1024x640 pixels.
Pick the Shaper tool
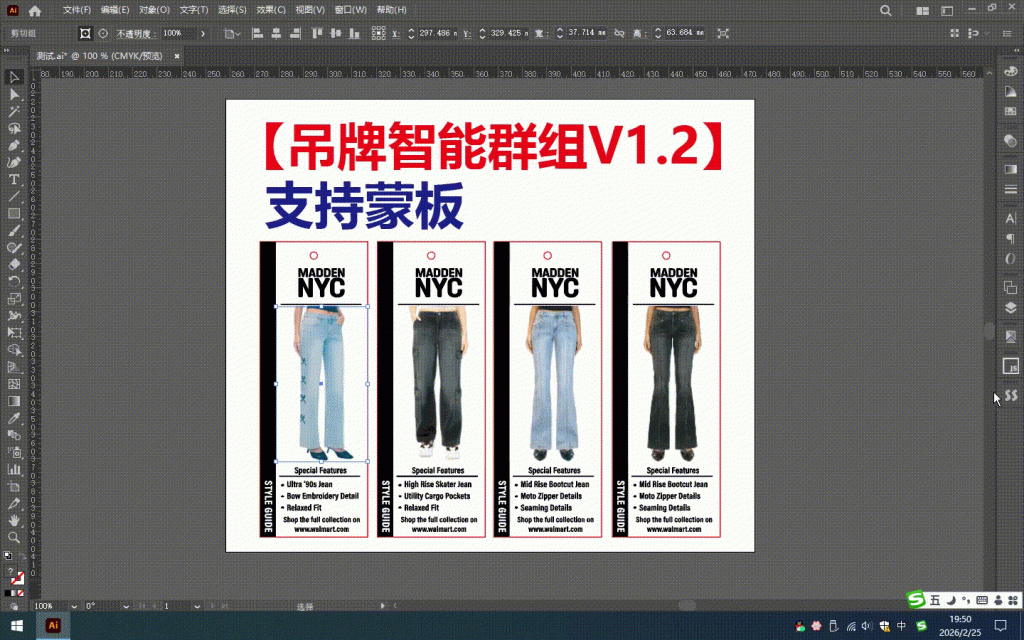[14, 248]
